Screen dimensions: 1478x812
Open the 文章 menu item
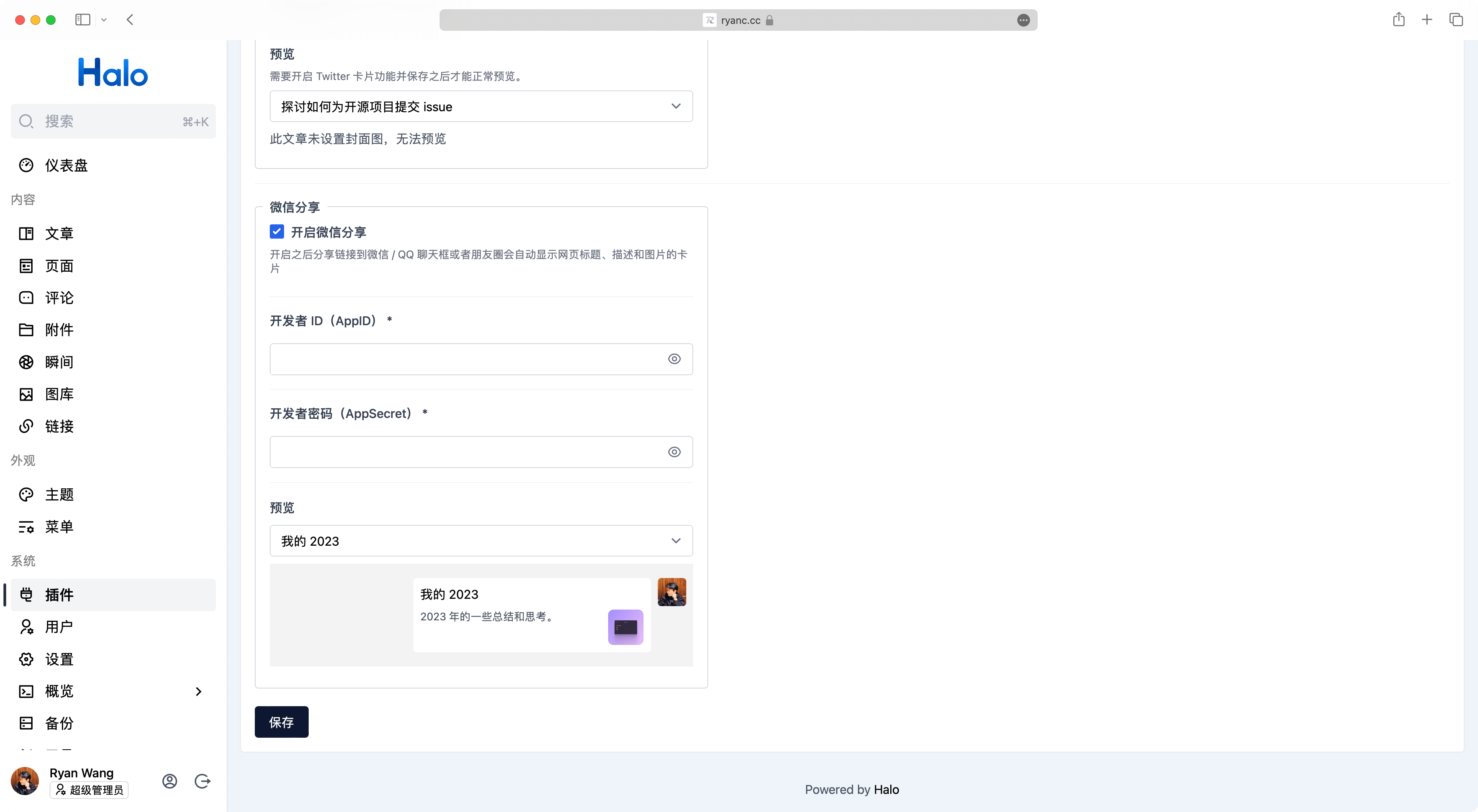click(59, 234)
